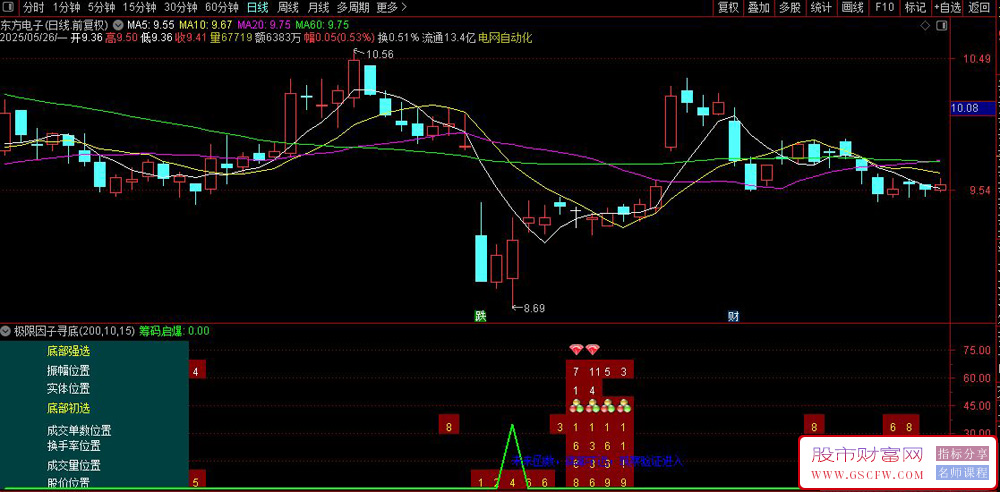Click the 底部强选 indicator row label
The width and height of the screenshot is (1000, 492).
point(68,350)
